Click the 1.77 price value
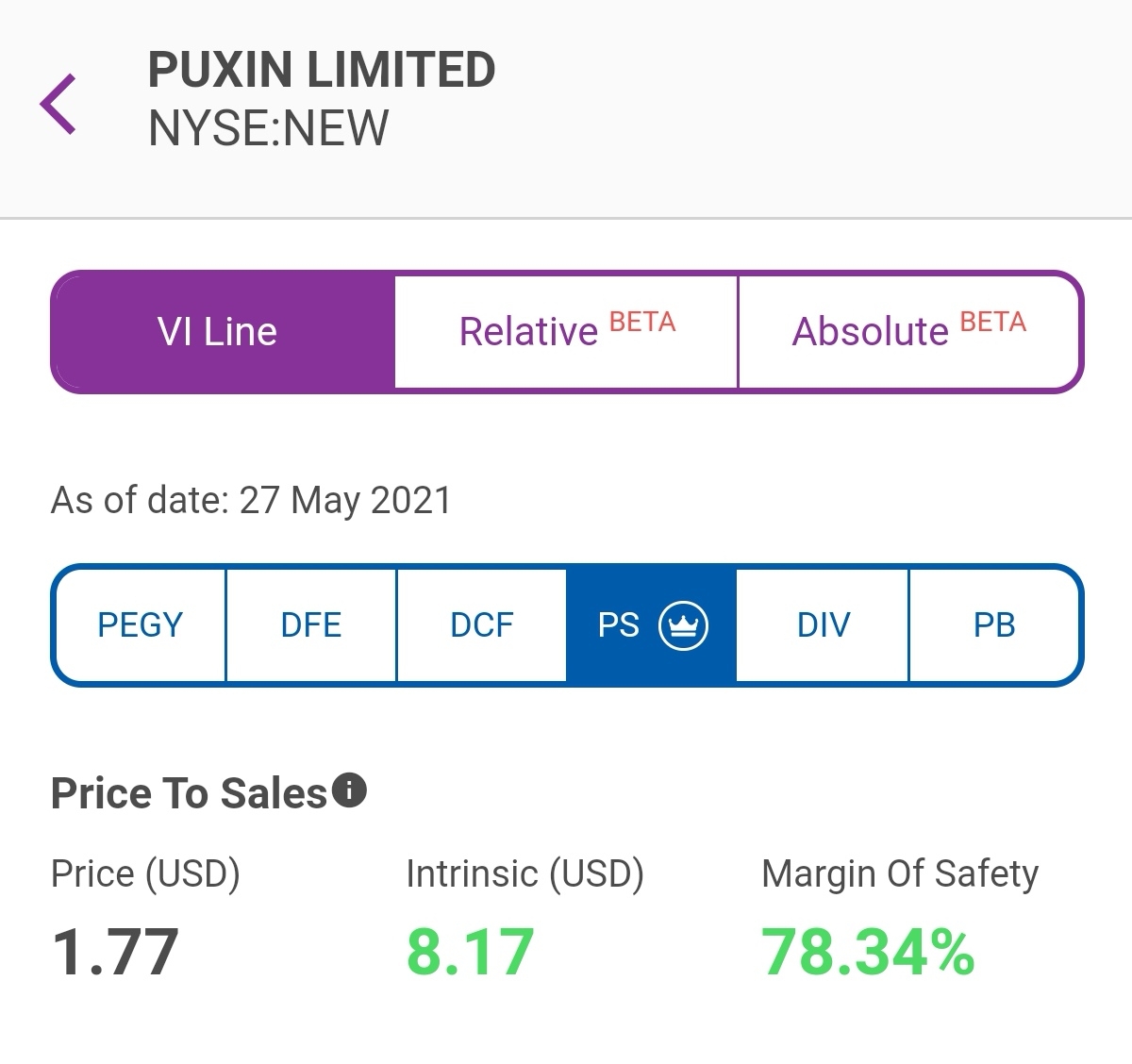This screenshot has height=1064, width=1132. (x=115, y=952)
